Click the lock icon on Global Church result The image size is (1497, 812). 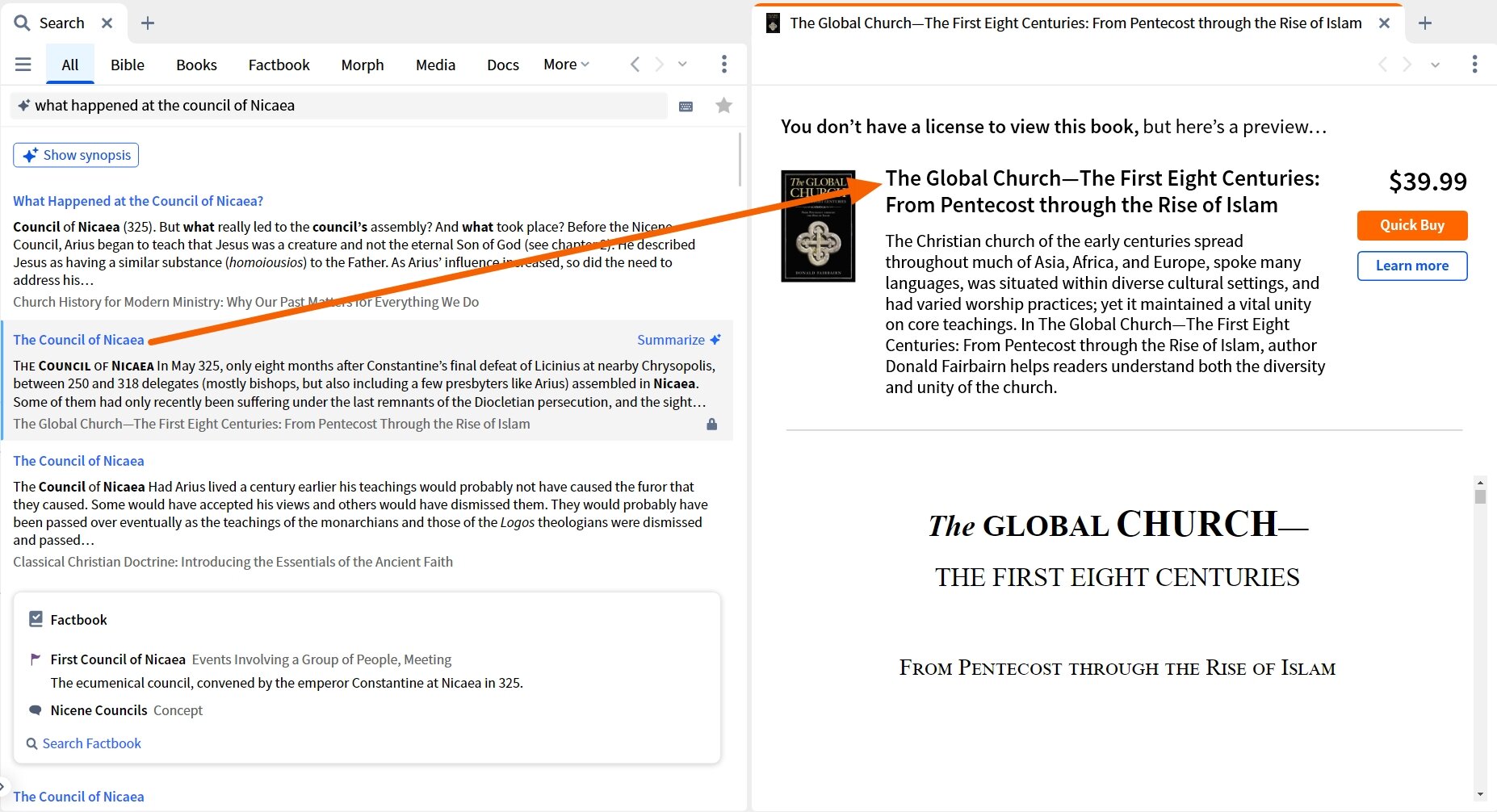click(x=711, y=425)
